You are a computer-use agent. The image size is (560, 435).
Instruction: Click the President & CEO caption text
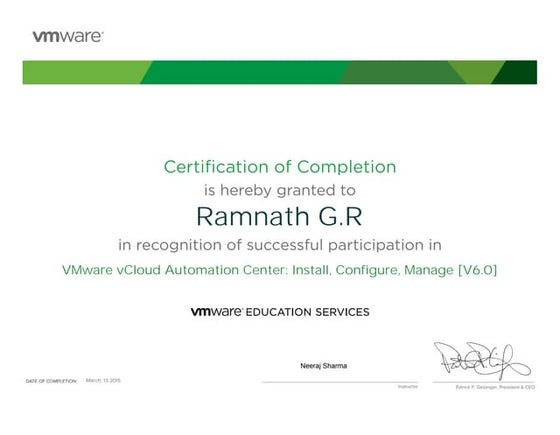pyautogui.click(x=495, y=387)
